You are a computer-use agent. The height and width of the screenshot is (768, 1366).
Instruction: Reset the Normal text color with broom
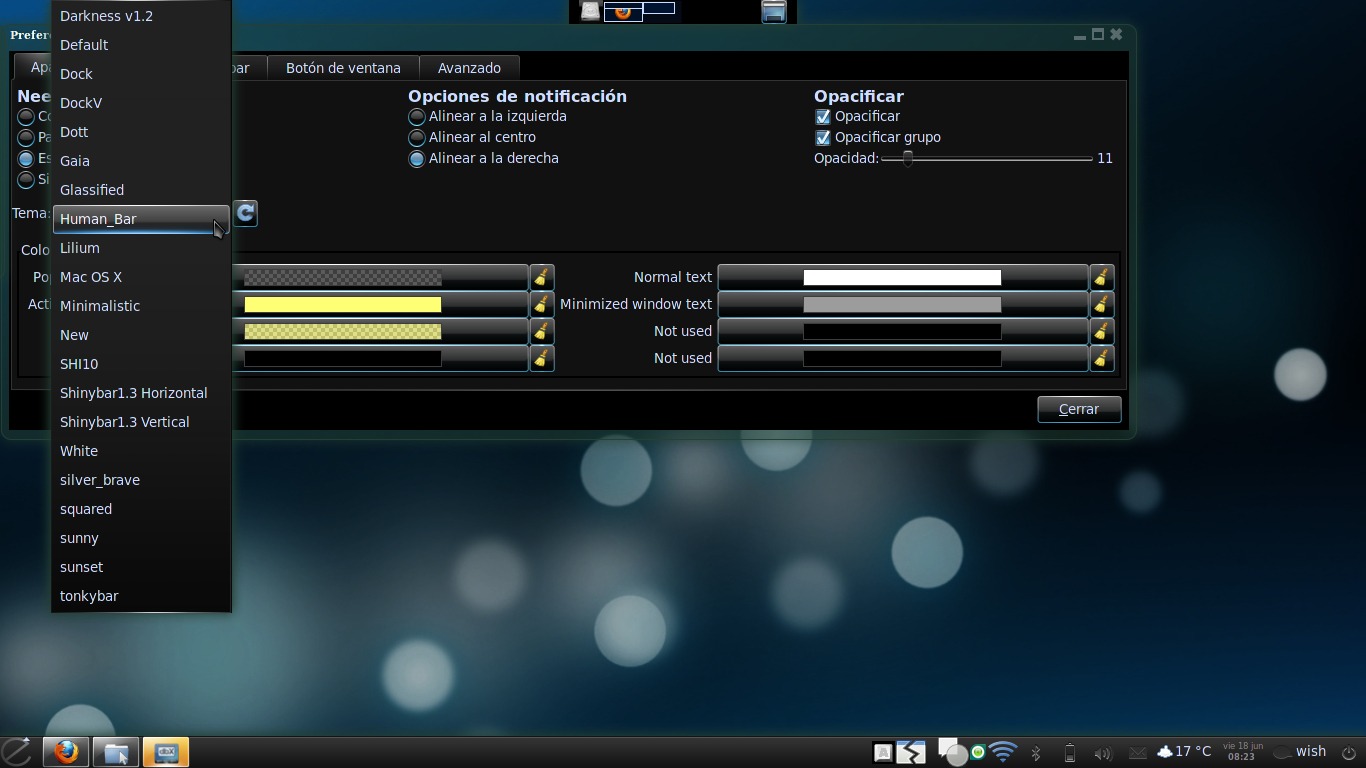tap(1101, 277)
